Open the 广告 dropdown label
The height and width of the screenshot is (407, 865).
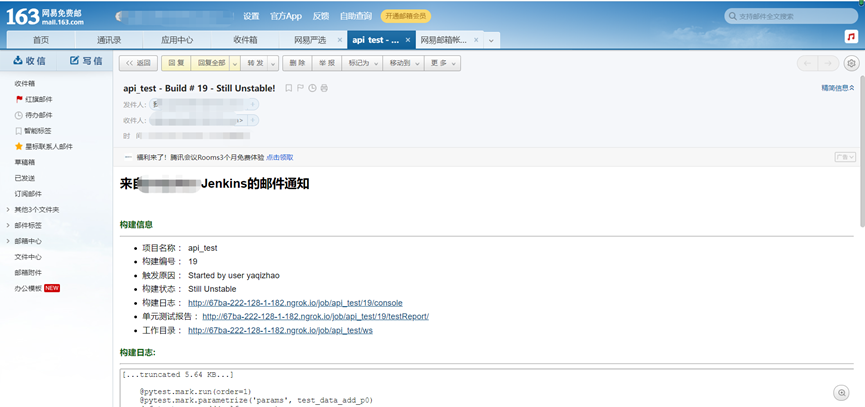tap(845, 157)
